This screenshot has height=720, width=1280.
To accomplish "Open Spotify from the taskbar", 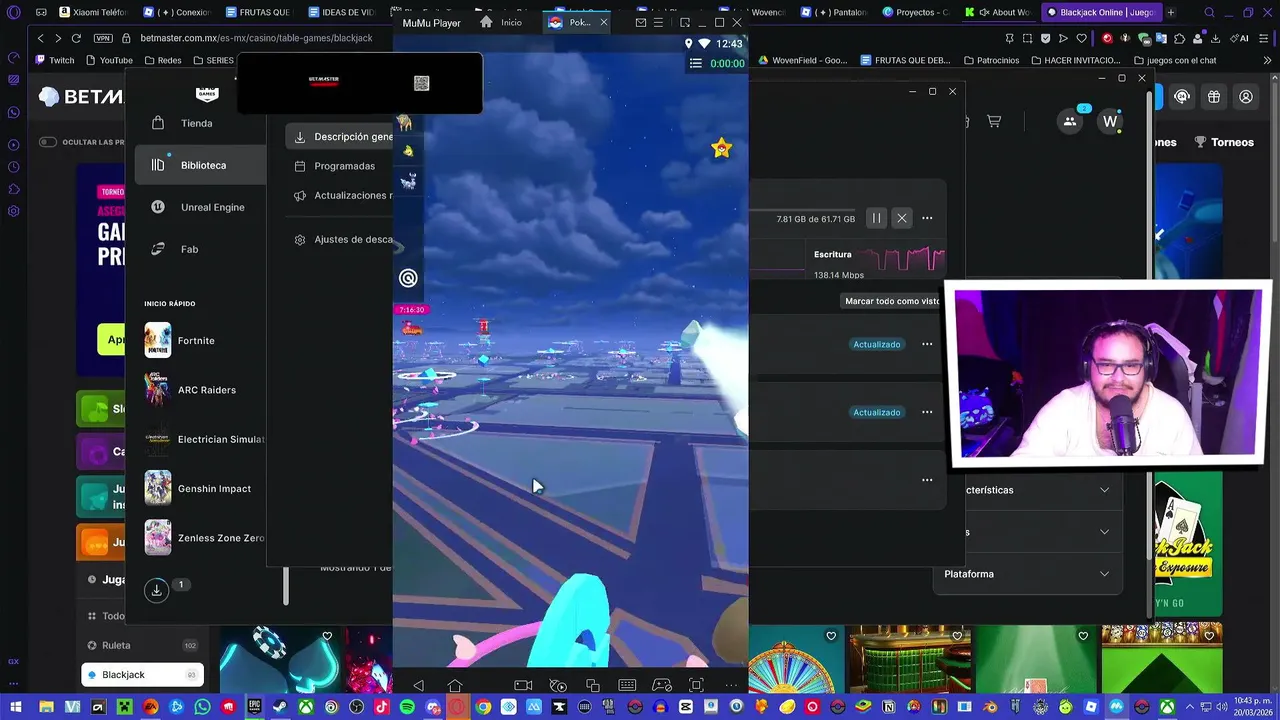I will [x=407, y=707].
